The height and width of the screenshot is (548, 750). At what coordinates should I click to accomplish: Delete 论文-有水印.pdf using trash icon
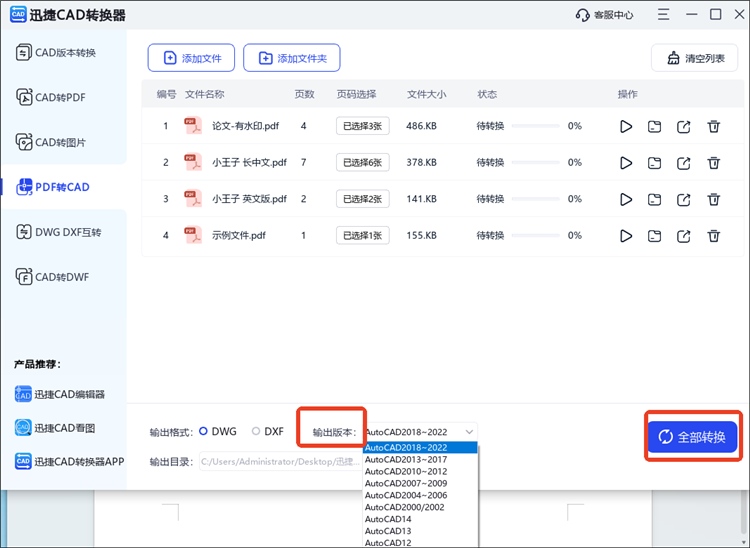[714, 127]
